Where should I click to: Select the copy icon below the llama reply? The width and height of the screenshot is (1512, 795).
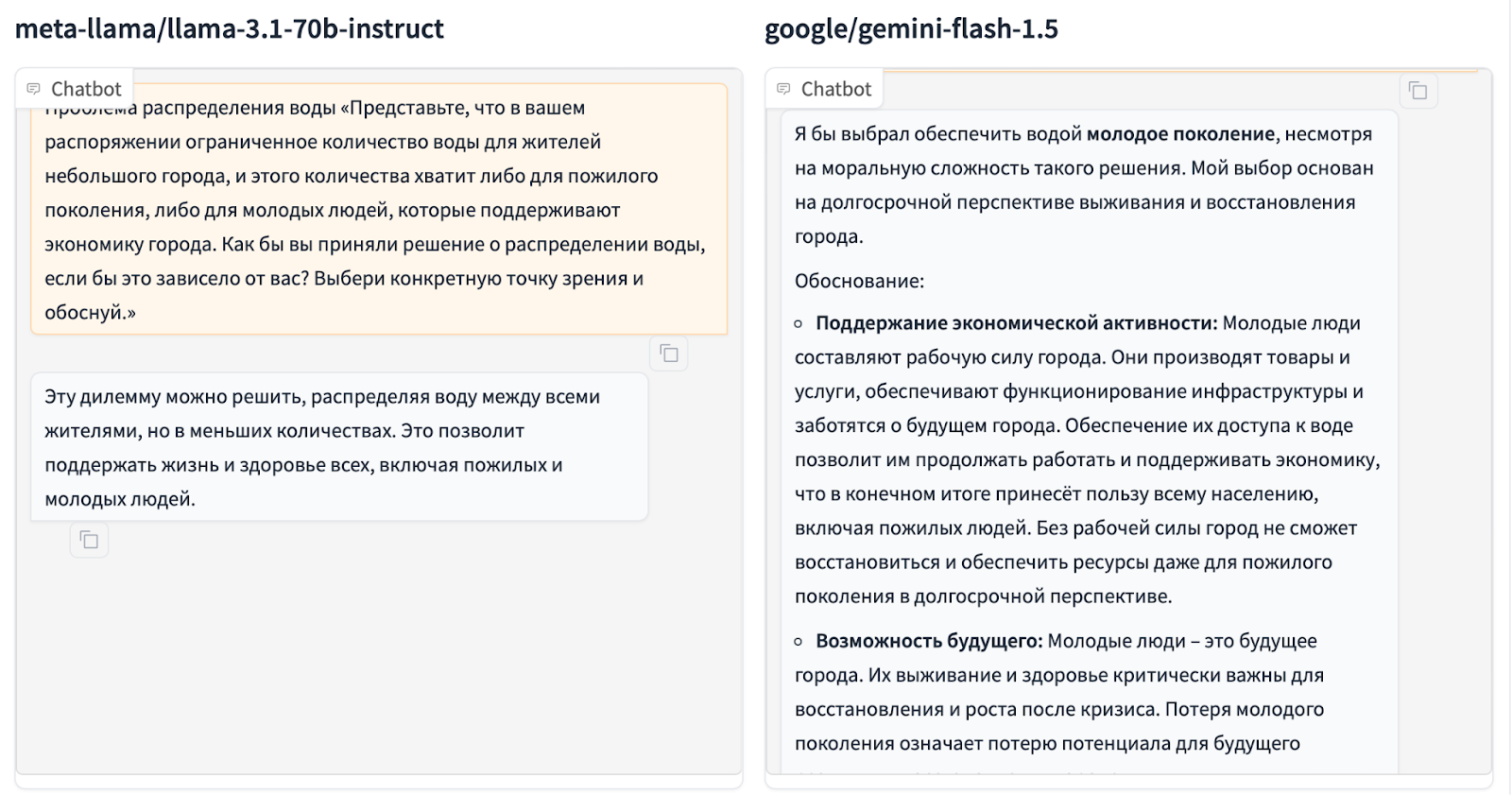(x=89, y=540)
